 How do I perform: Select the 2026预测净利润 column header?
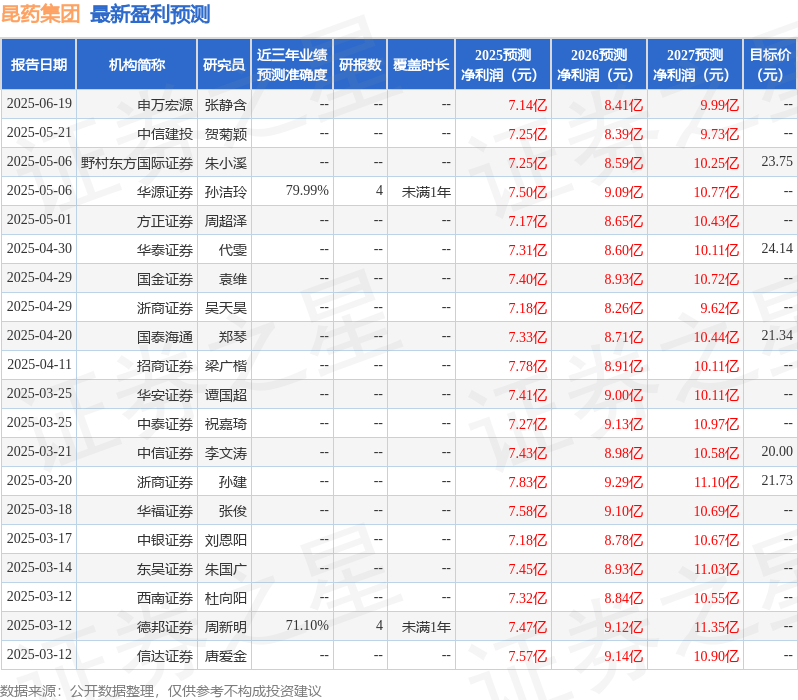click(599, 64)
